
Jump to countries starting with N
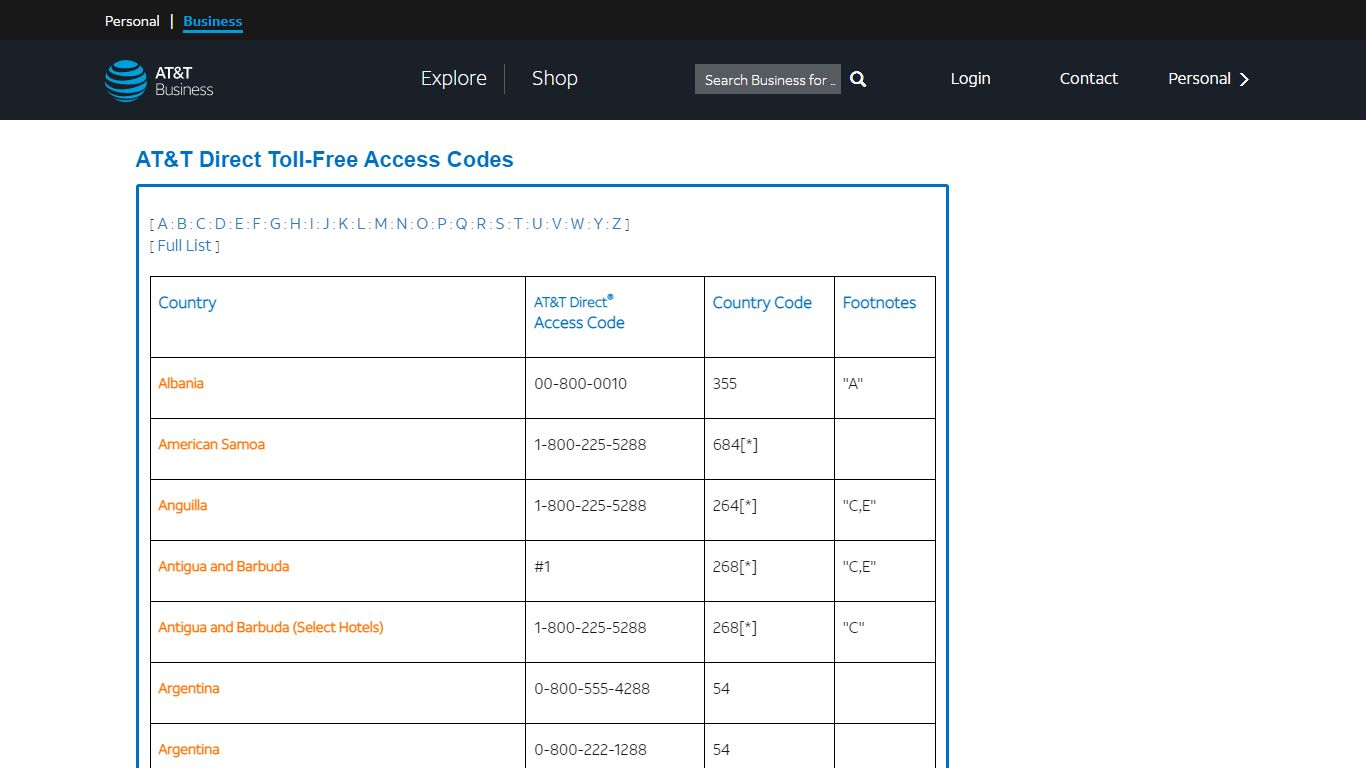tap(401, 224)
